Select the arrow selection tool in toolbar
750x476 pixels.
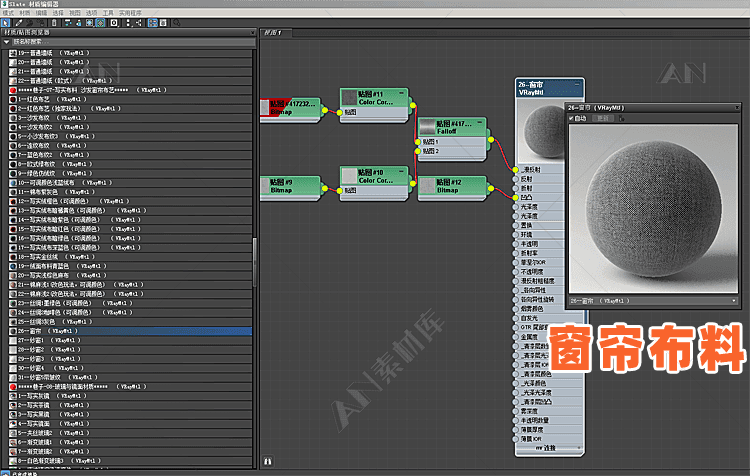click(7, 21)
